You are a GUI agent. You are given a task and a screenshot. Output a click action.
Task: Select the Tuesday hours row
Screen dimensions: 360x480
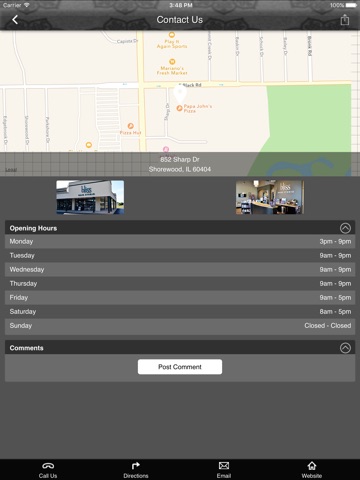pyautogui.click(x=180, y=255)
